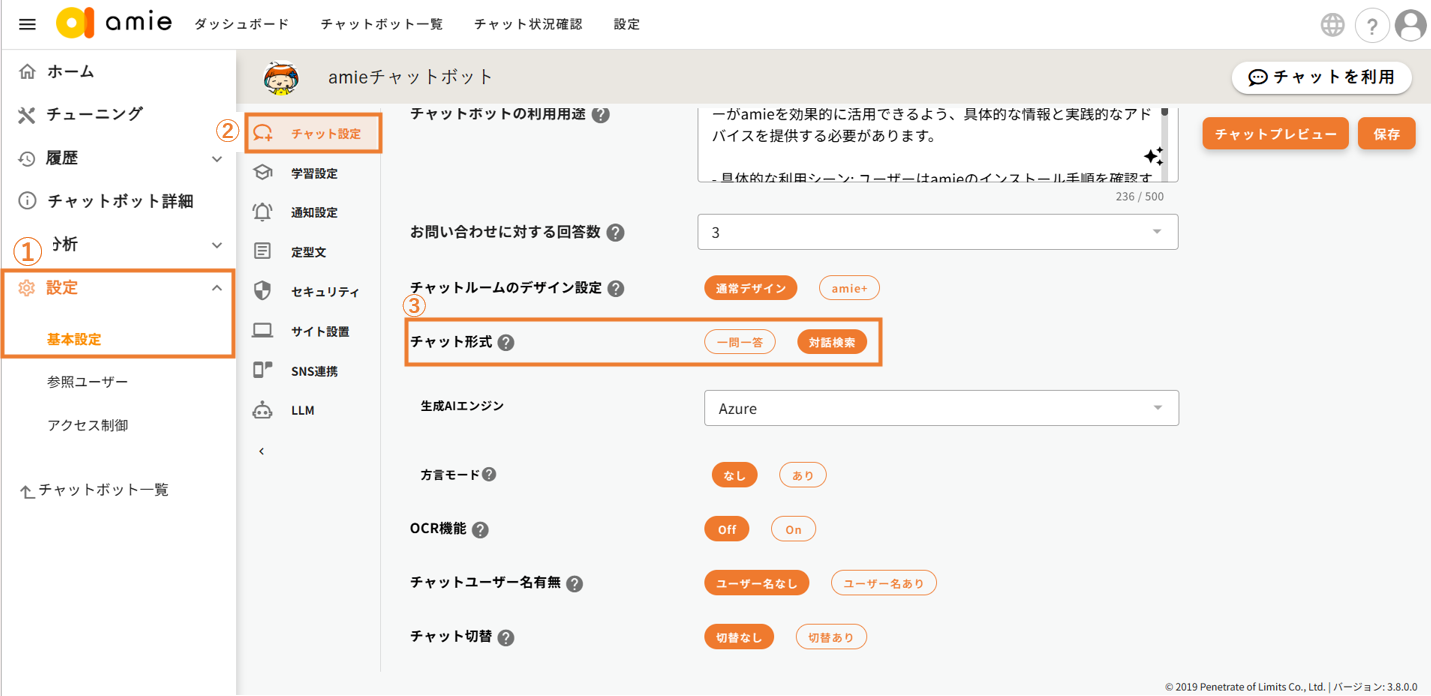The width and height of the screenshot is (1431, 696).
Task: Click the help question mark in header
Action: [x=1371, y=26]
